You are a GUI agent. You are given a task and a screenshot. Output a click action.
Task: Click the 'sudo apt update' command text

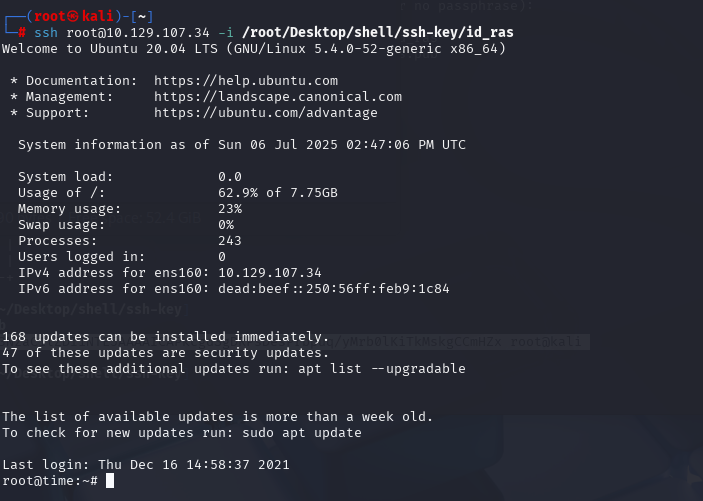tap(302, 433)
